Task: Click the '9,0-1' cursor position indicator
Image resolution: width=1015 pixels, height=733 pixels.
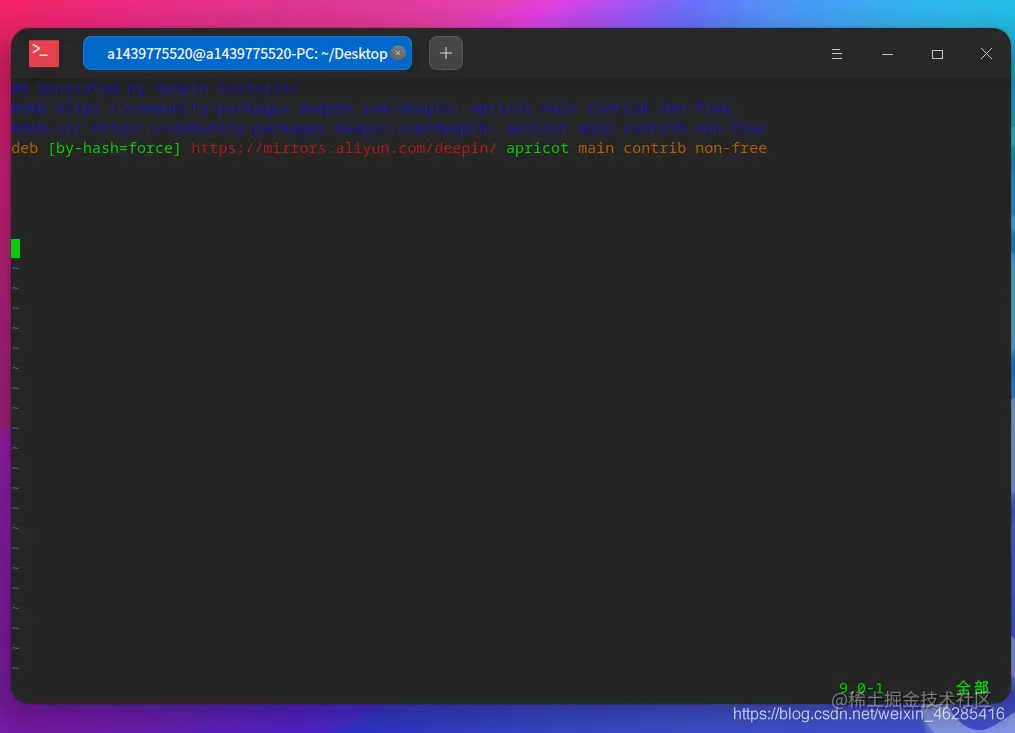Action: 861,688
